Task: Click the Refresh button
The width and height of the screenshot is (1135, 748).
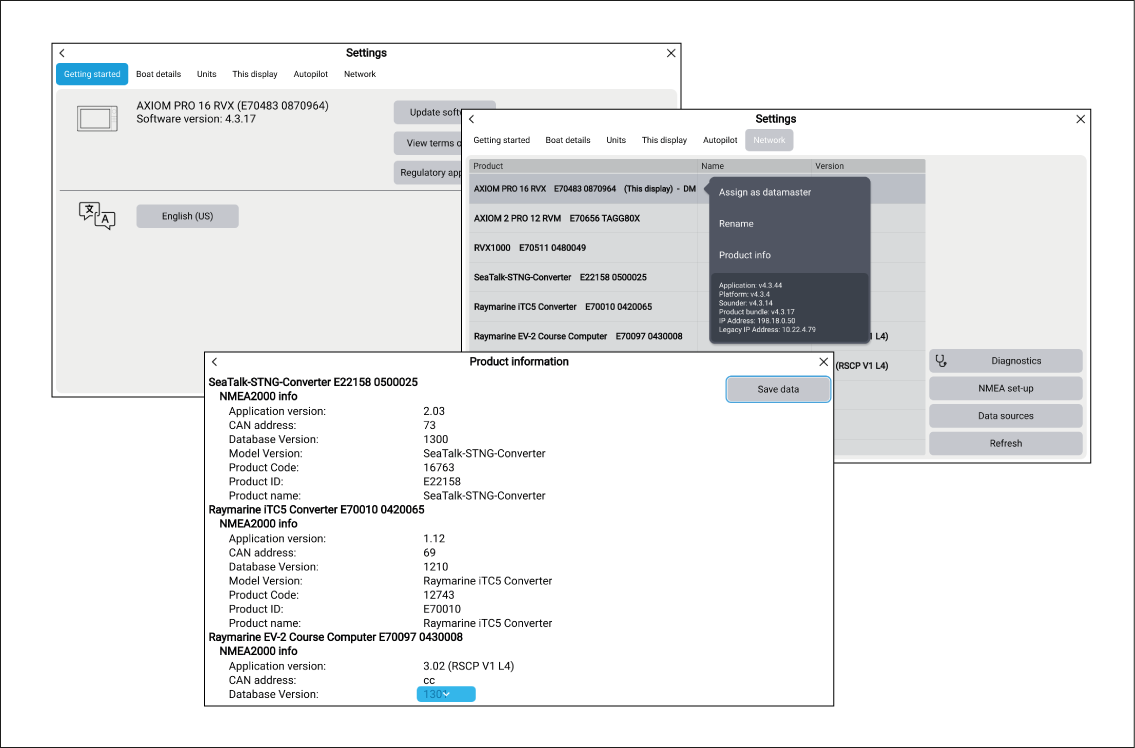Action: (x=1005, y=443)
